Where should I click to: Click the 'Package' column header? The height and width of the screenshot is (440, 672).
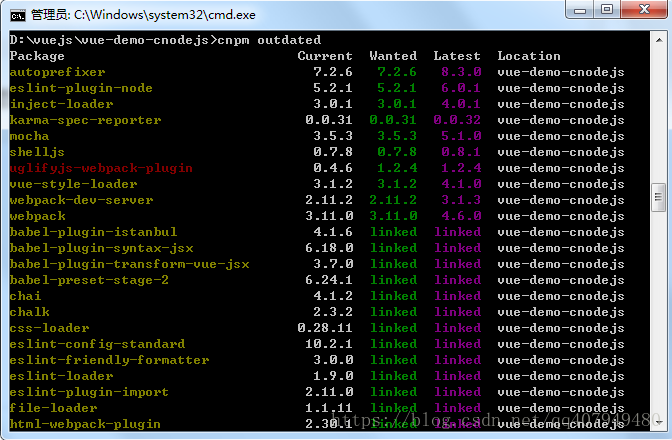[x=37, y=56]
